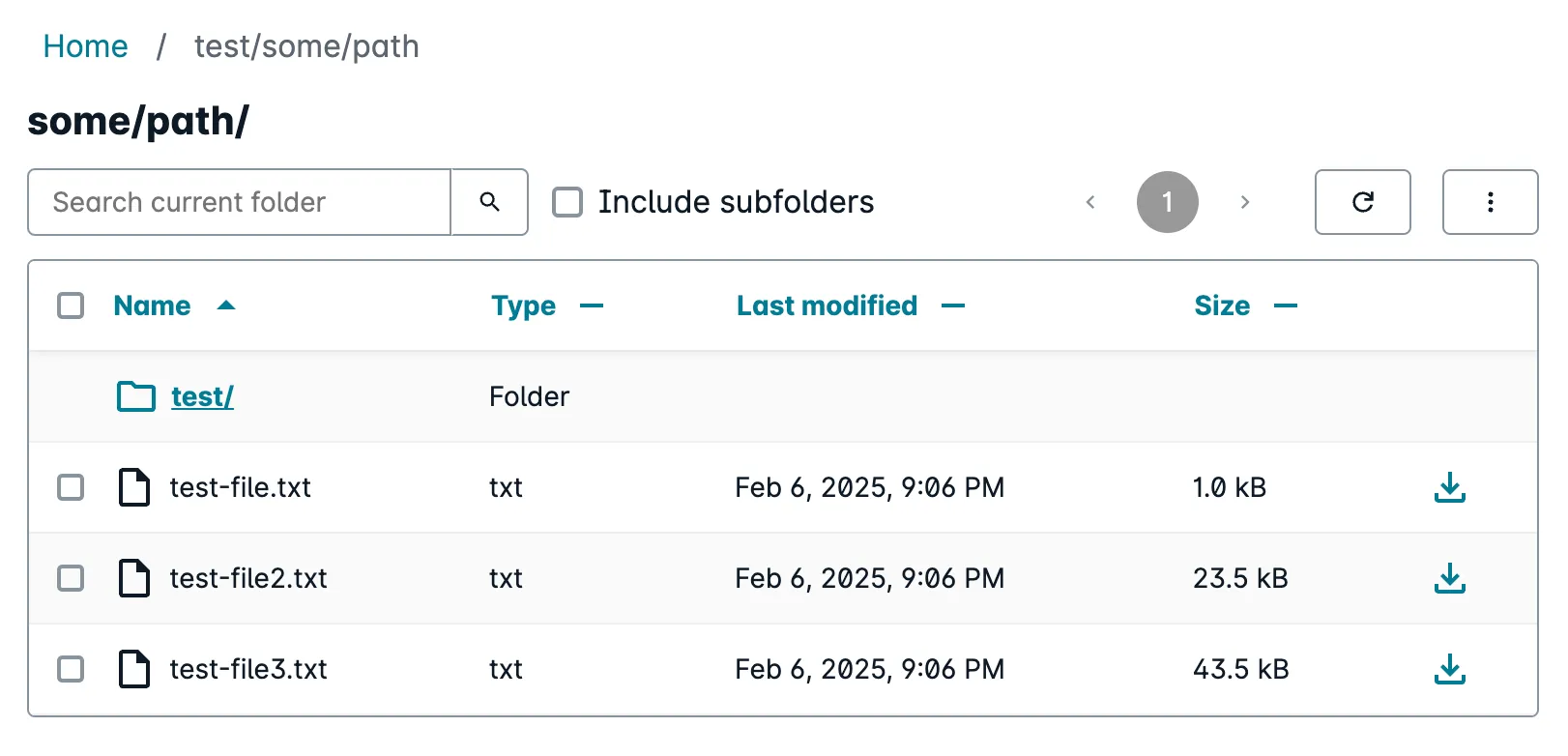
Task: Enable Include subfolders checkbox
Action: point(567,202)
